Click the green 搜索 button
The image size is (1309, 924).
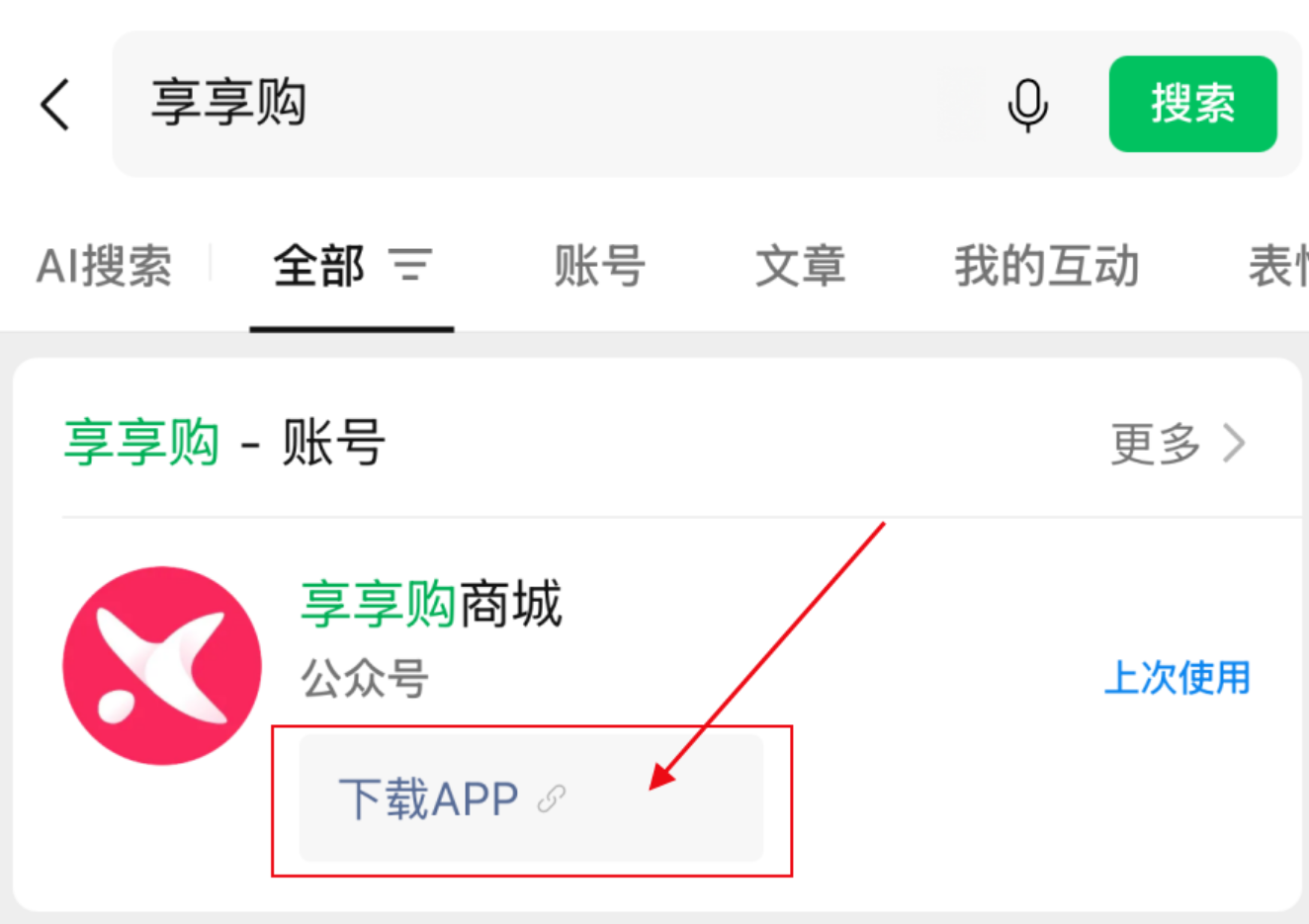pos(1192,104)
